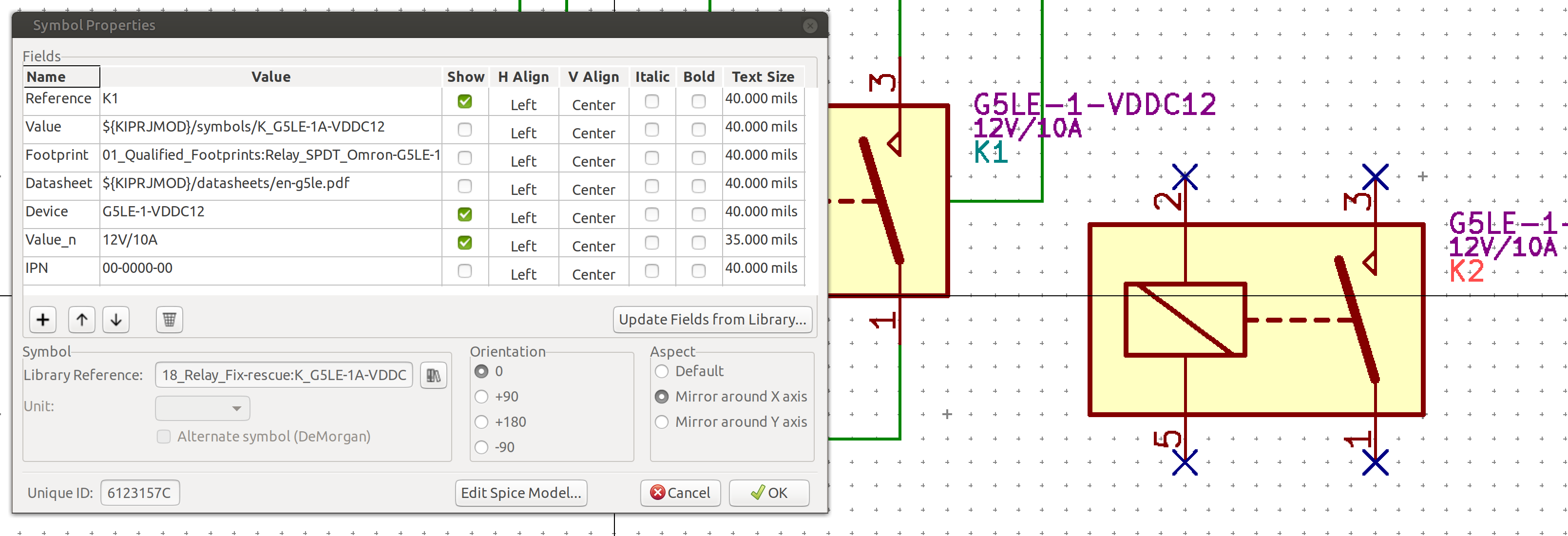This screenshot has height=536, width=1568.
Task: Move the selected field down
Action: point(115,320)
